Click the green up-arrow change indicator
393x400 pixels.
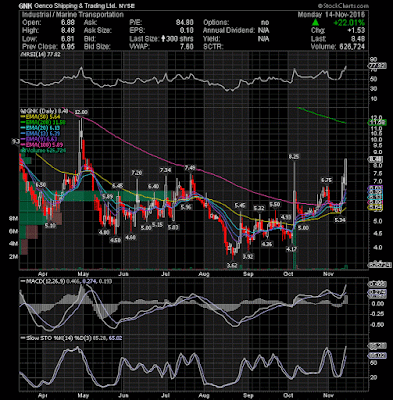coord(315,23)
